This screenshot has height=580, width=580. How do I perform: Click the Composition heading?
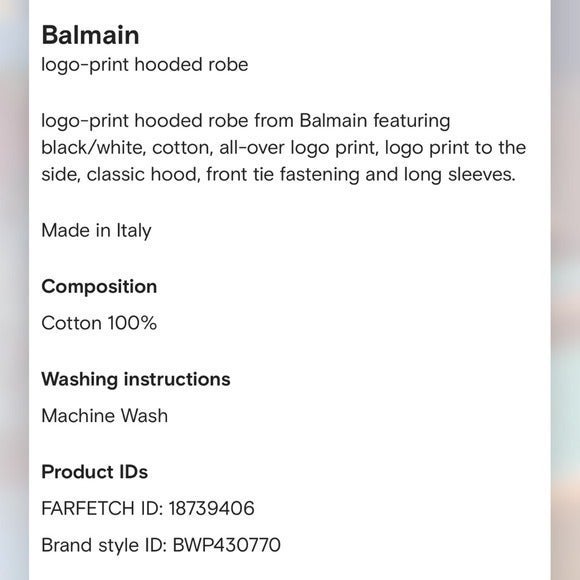[99, 287]
